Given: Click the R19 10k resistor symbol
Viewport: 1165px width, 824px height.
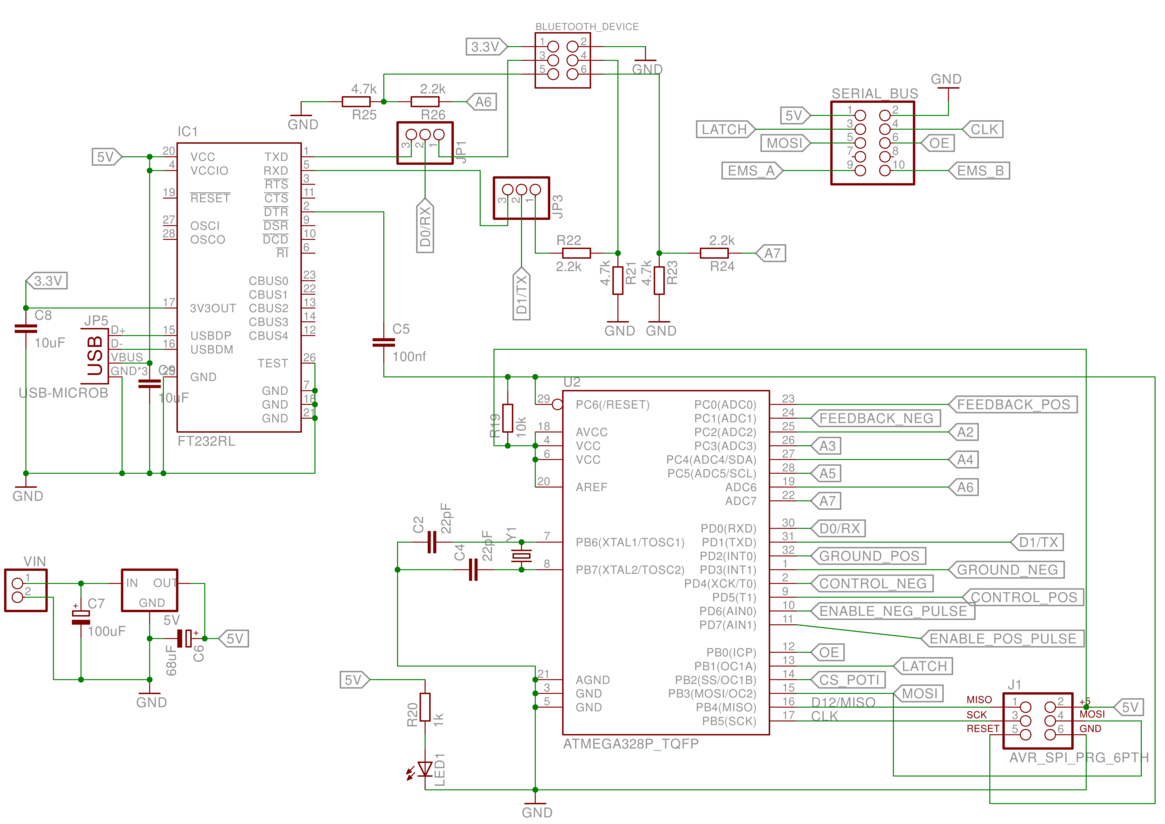Looking at the screenshot, I should pos(507,418).
